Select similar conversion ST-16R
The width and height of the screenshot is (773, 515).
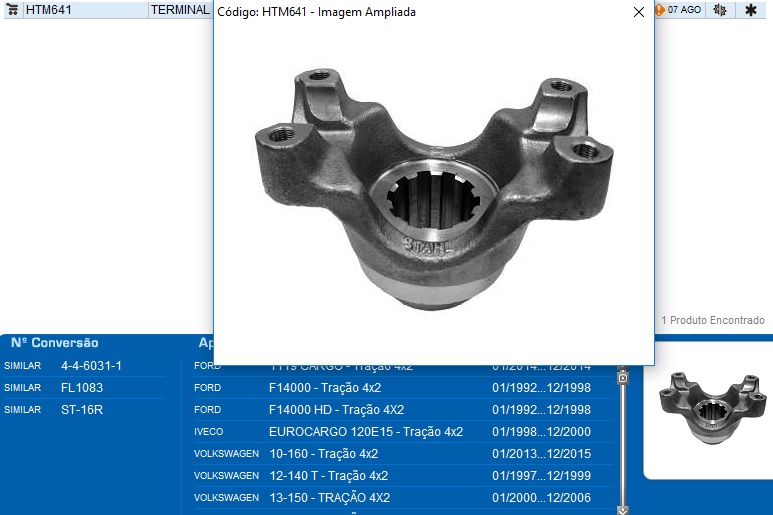[82, 410]
